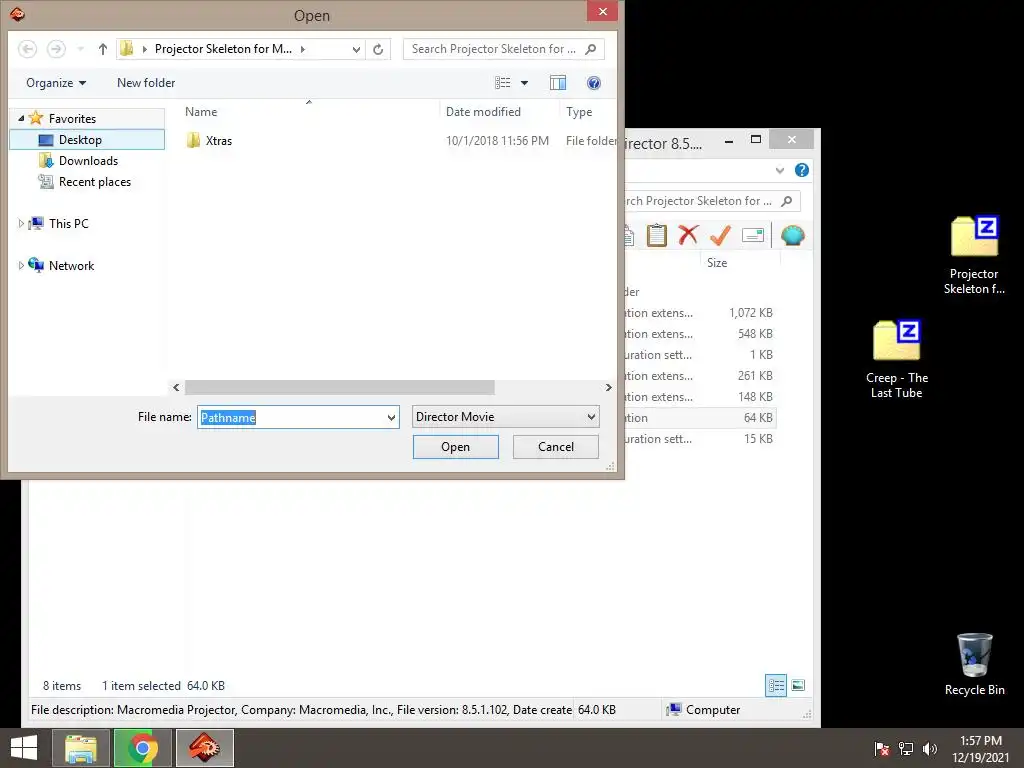1024x768 pixels.
Task: Click the network icon in system tray
Action: point(906,749)
